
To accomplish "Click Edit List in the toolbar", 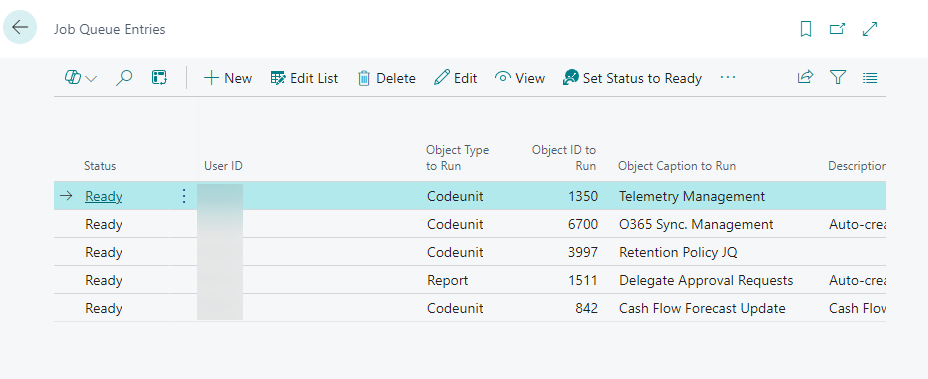I will (304, 78).
